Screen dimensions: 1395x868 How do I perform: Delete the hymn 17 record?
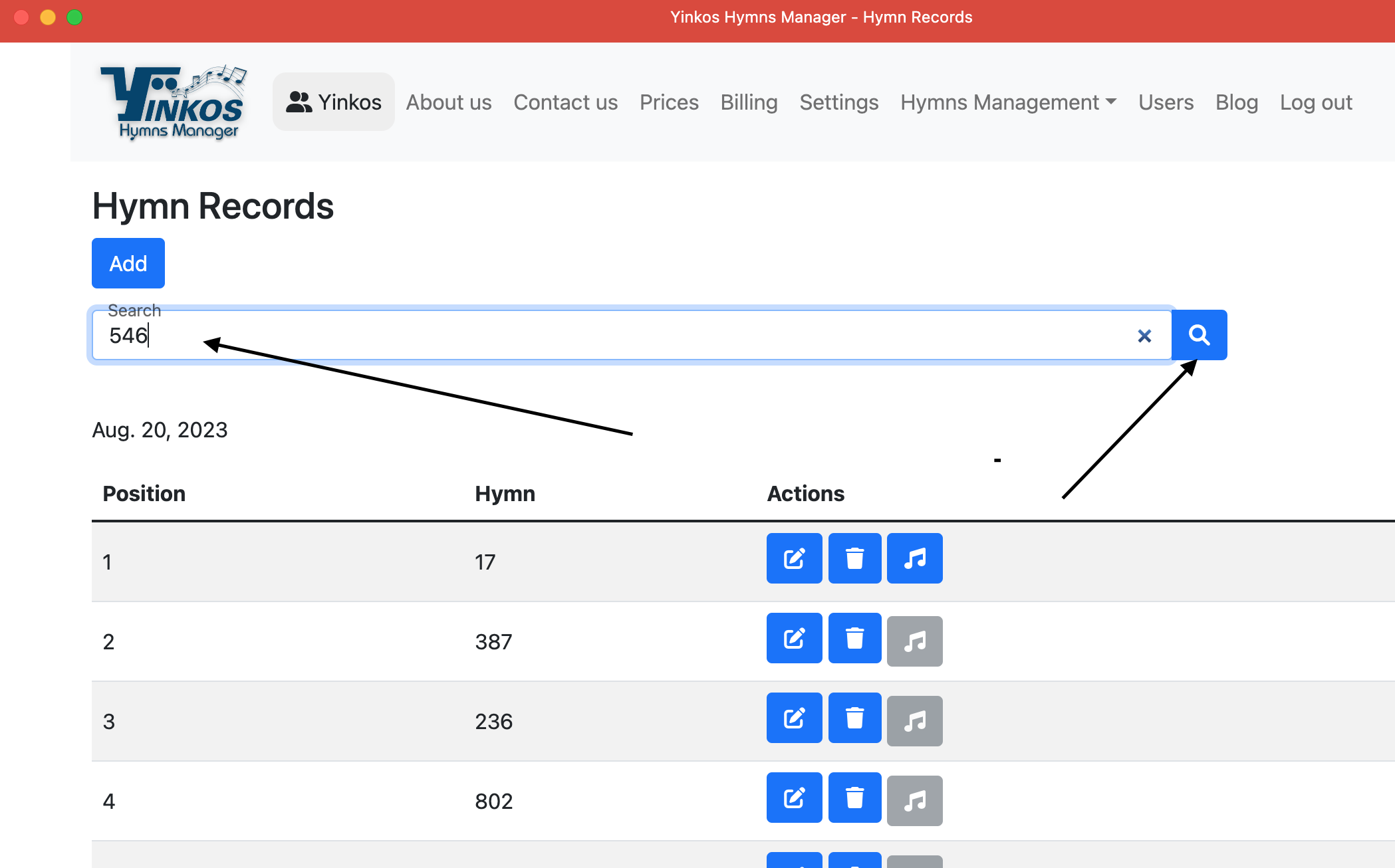point(854,558)
